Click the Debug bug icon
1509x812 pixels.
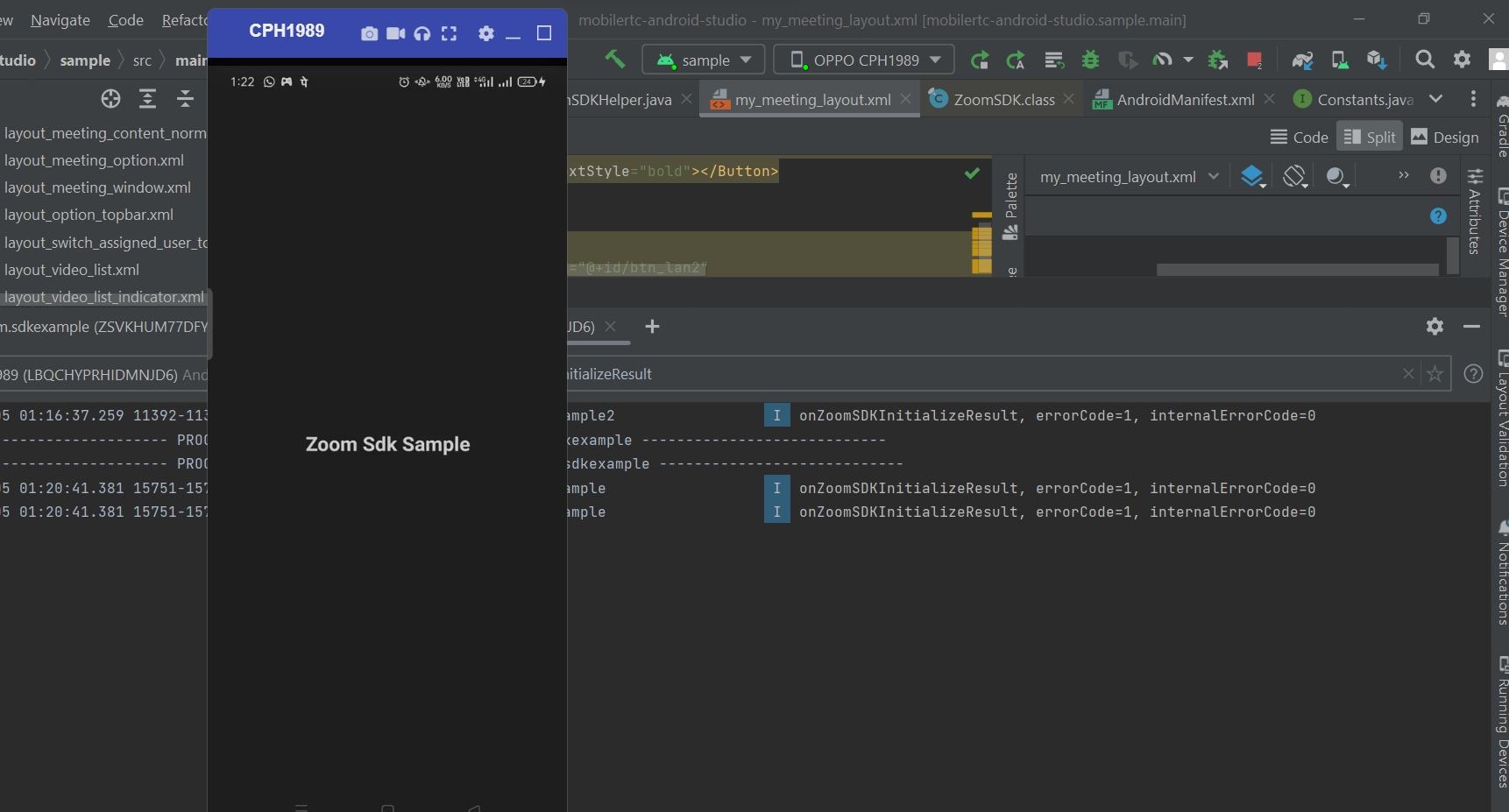(1090, 60)
